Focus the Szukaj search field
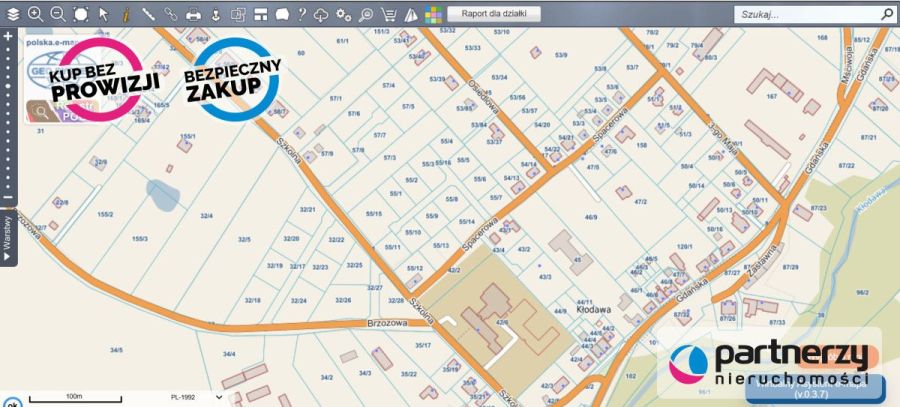This screenshot has width=900, height=407. pyautogui.click(x=808, y=15)
